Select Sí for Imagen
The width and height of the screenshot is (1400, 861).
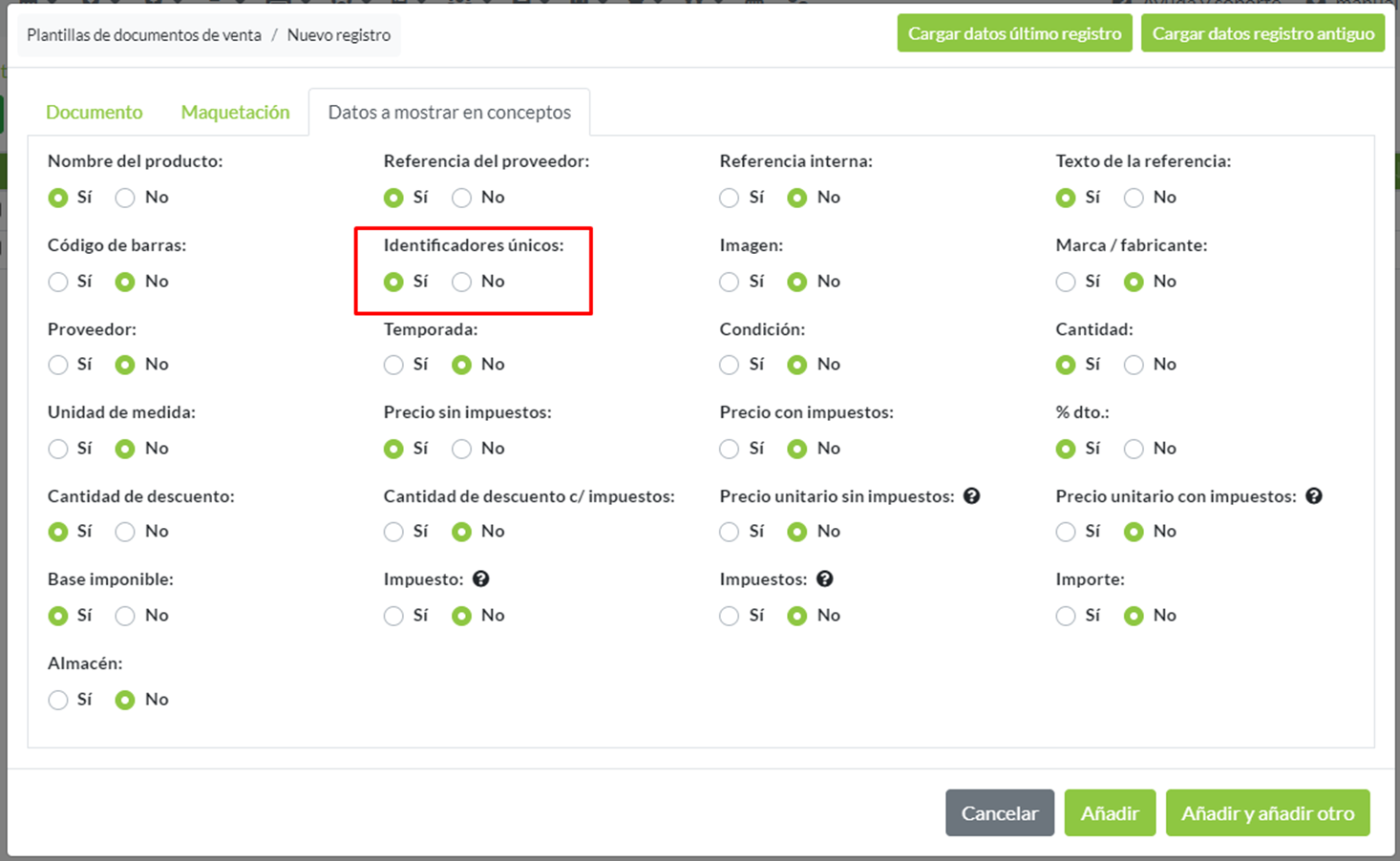730,282
